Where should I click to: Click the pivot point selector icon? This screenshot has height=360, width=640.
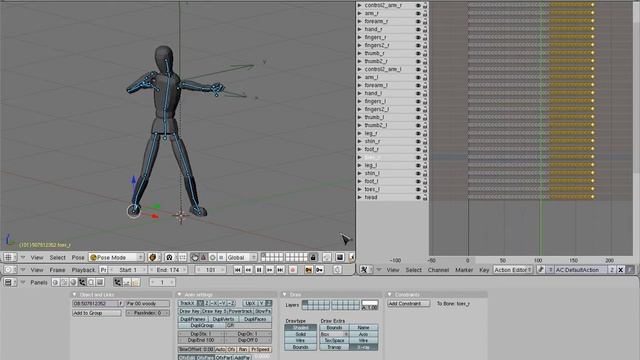pos(169,257)
